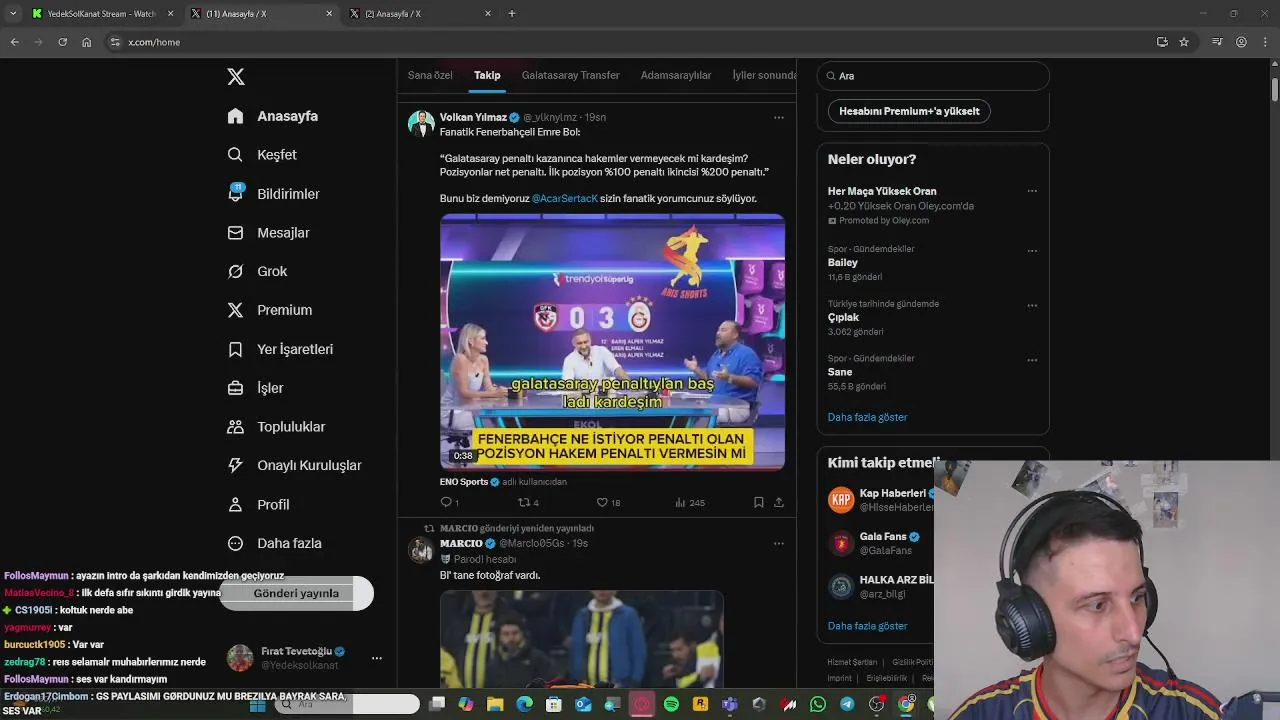Open Bailey trending topic
Screen dimensions: 1280x720
843,263
